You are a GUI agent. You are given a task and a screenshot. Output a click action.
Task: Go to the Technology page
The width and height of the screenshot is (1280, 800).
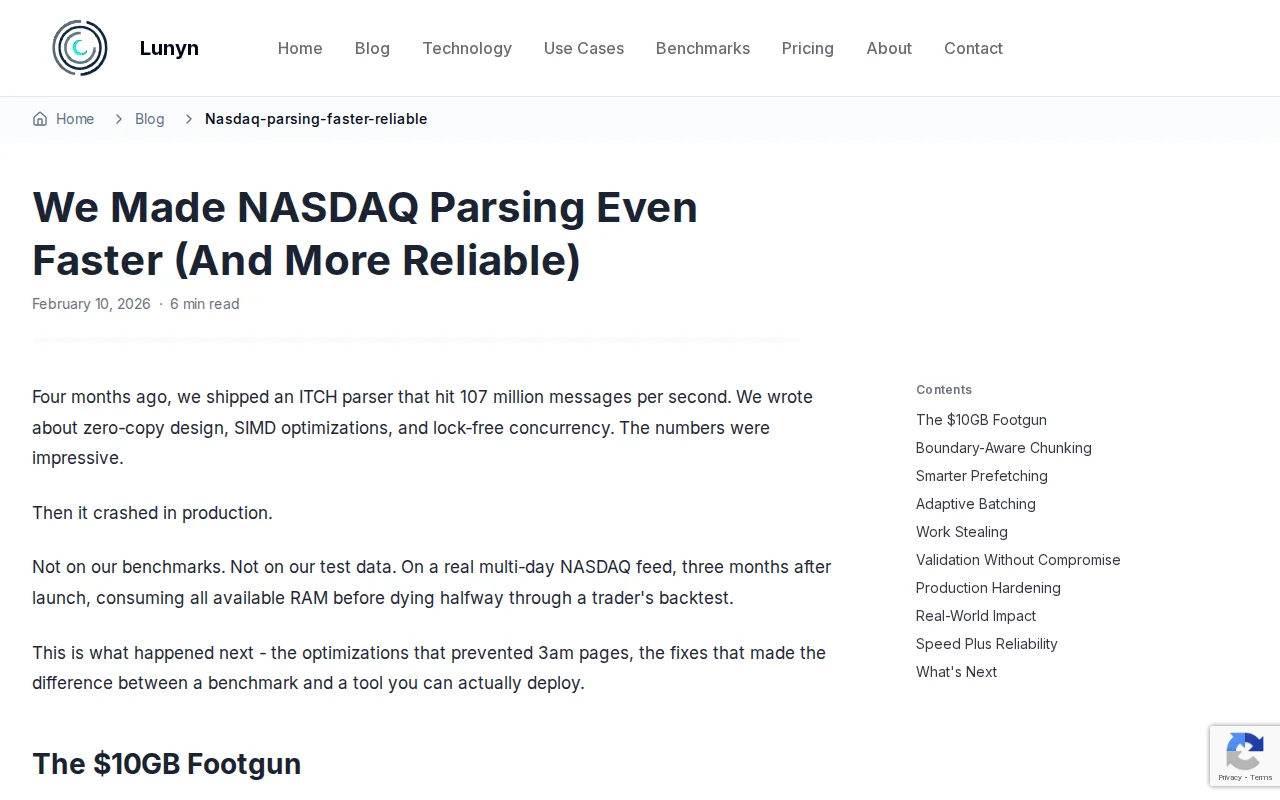[x=467, y=48]
